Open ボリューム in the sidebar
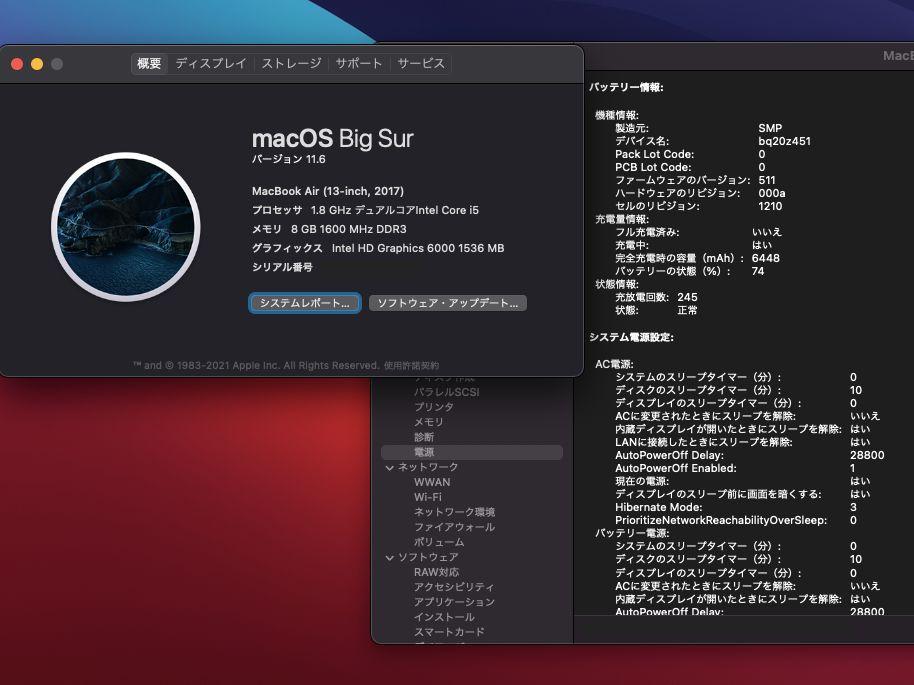The height and width of the screenshot is (685, 914). point(439,542)
